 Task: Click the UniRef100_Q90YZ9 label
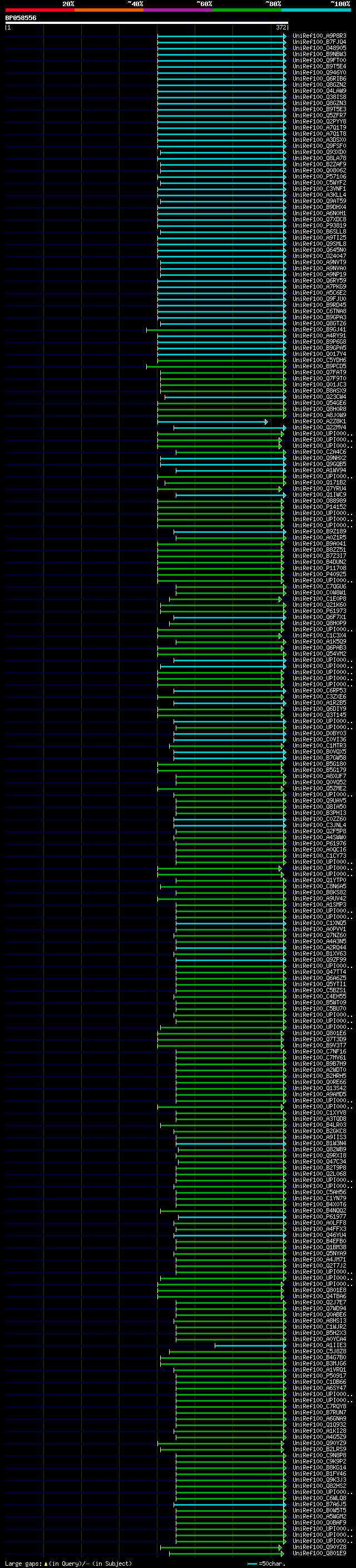point(319,1443)
